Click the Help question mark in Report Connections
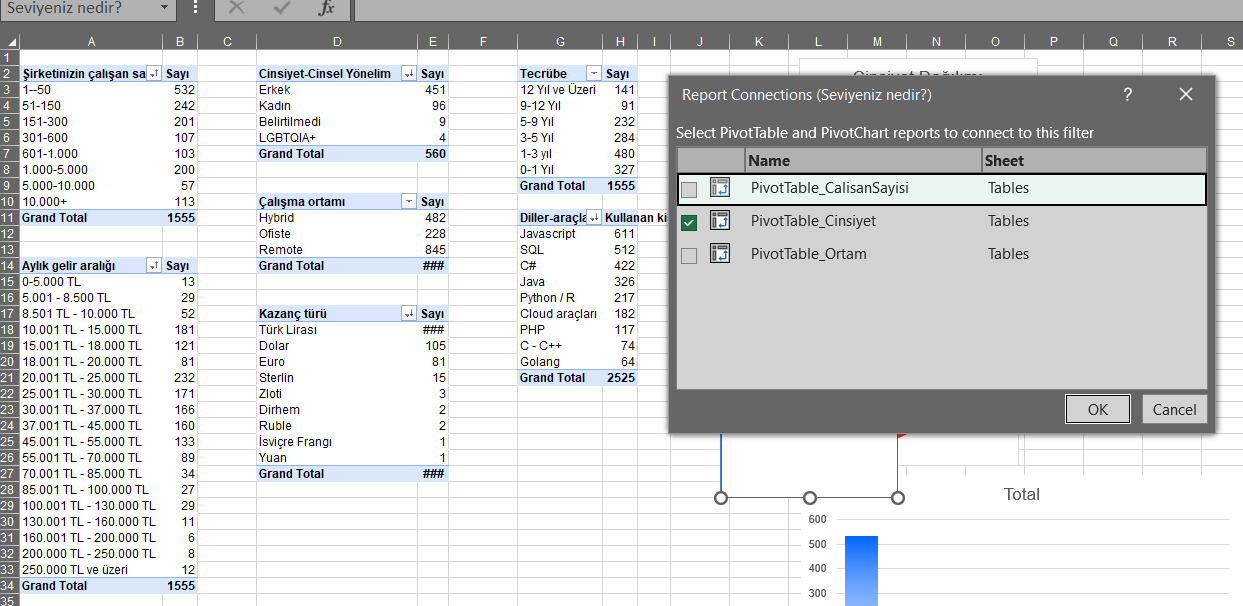 [1127, 93]
